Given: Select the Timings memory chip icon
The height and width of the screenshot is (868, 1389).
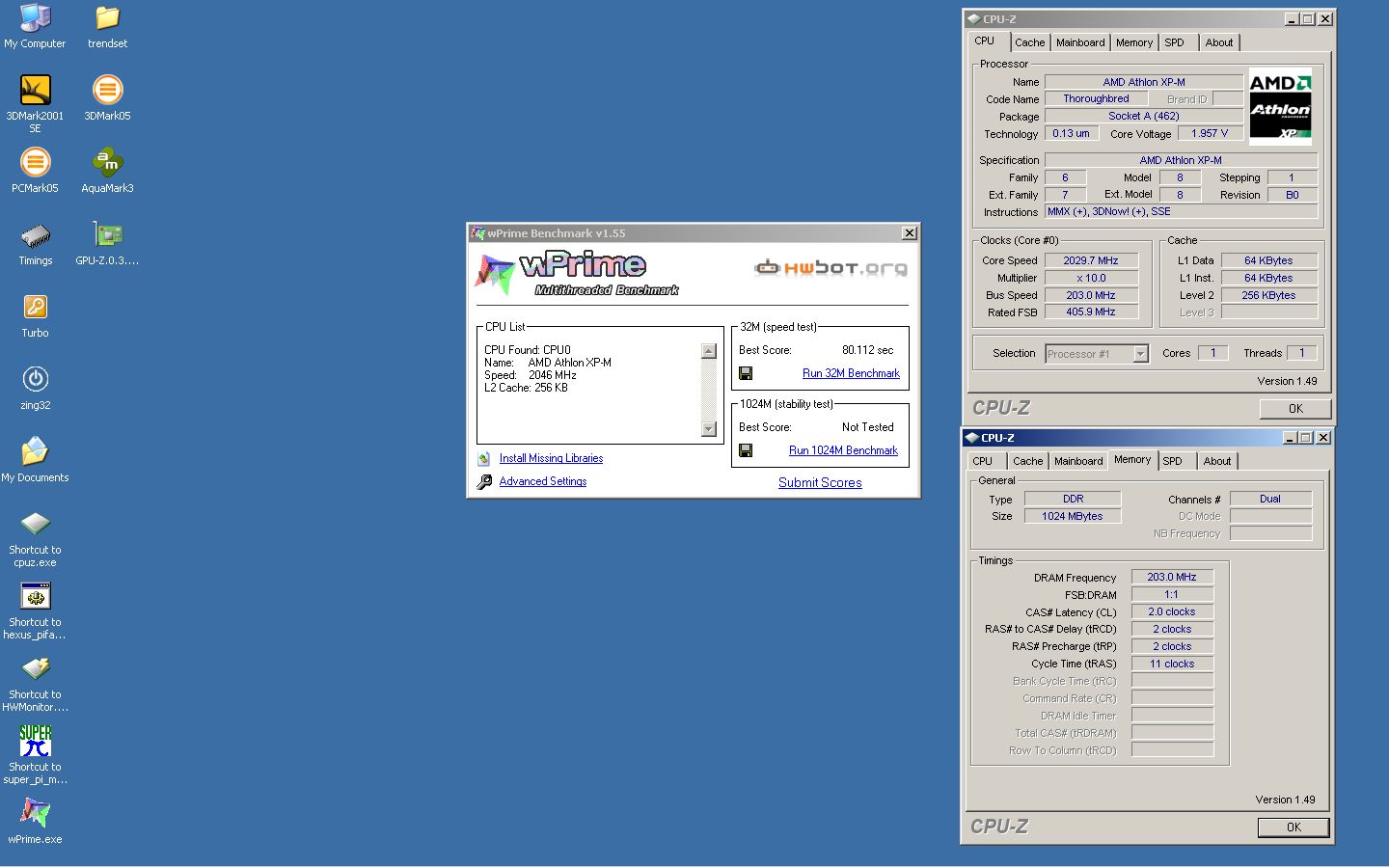Looking at the screenshot, I should coord(35,234).
